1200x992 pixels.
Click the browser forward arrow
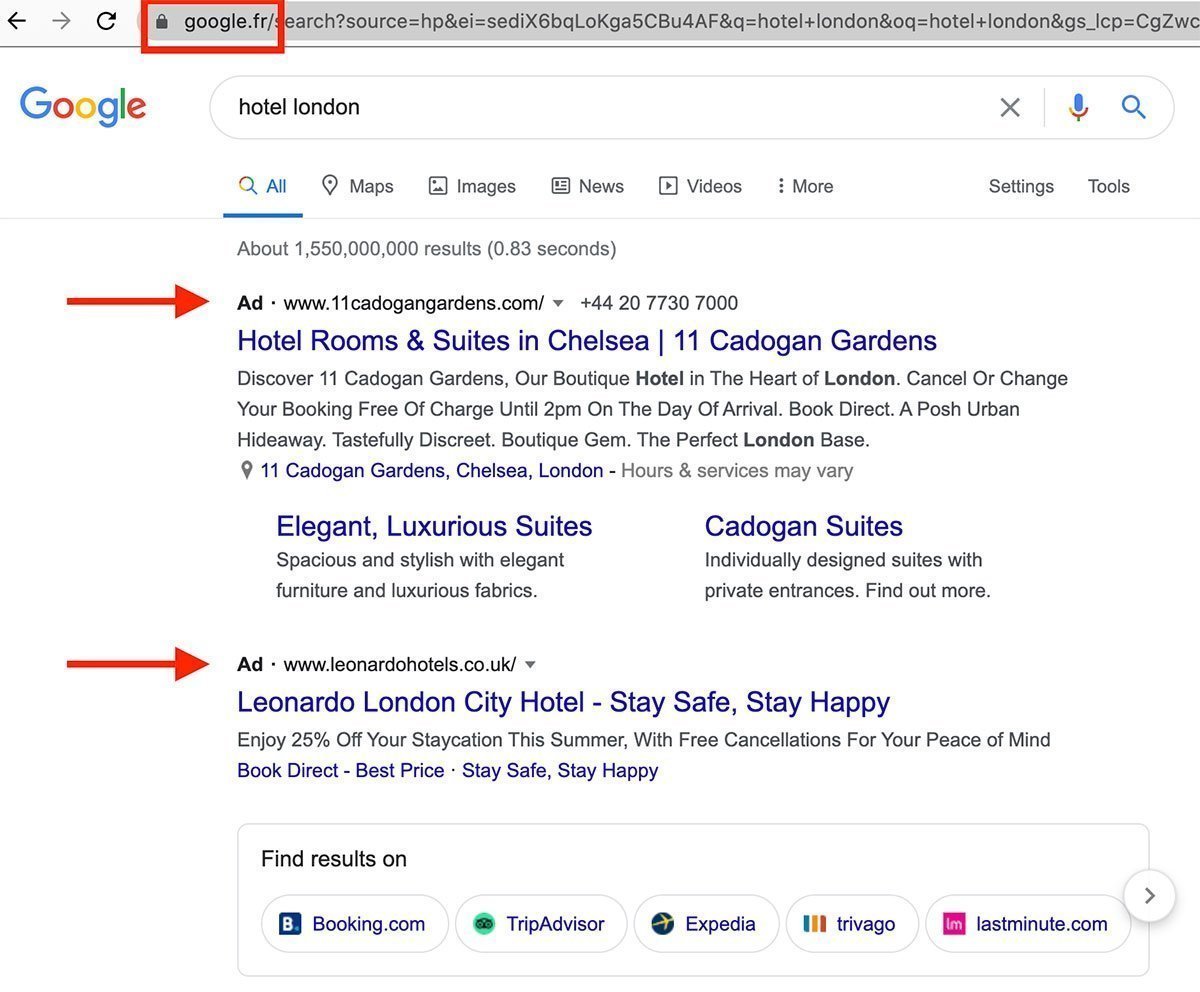(62, 21)
